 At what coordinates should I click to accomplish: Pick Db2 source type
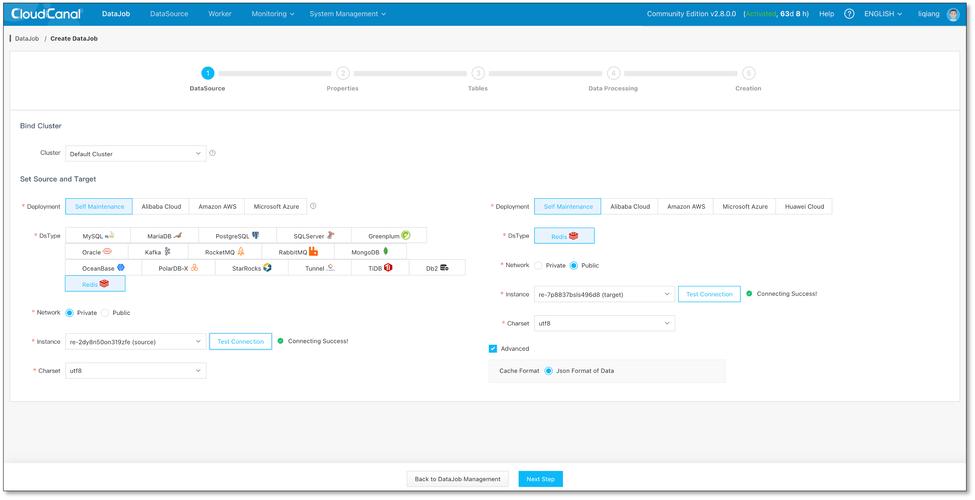point(437,268)
